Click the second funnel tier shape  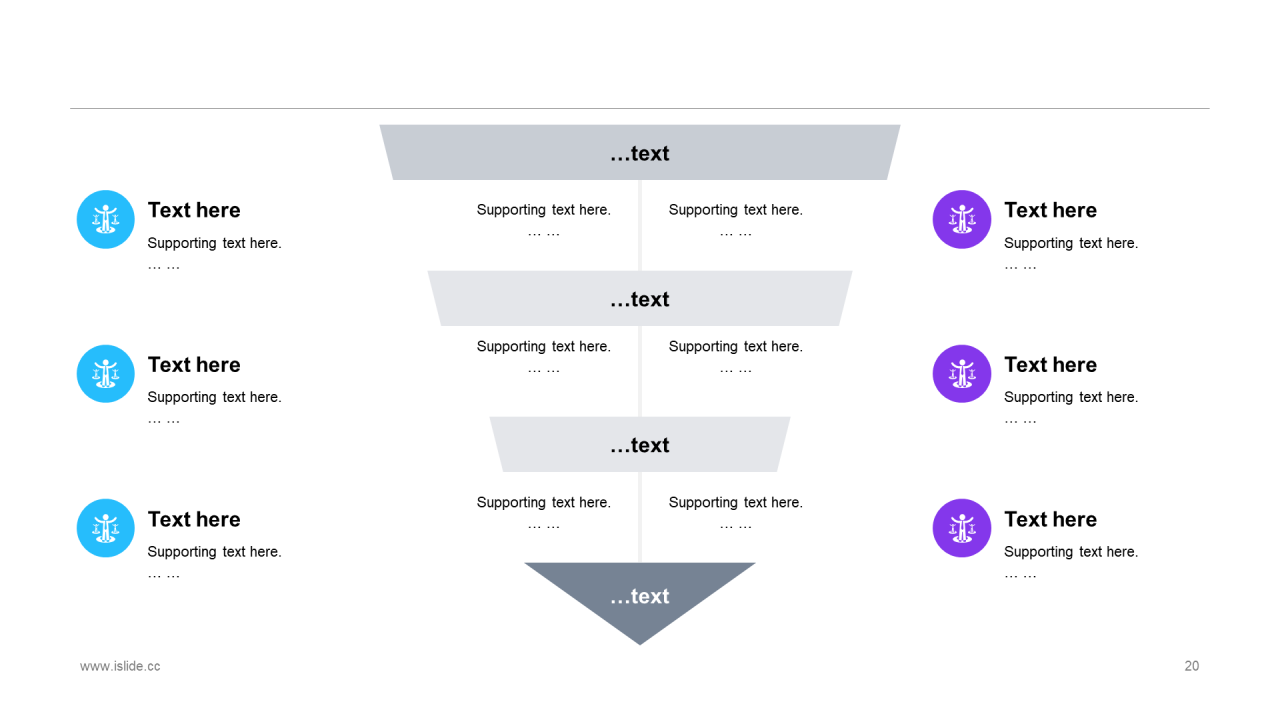tap(640, 299)
